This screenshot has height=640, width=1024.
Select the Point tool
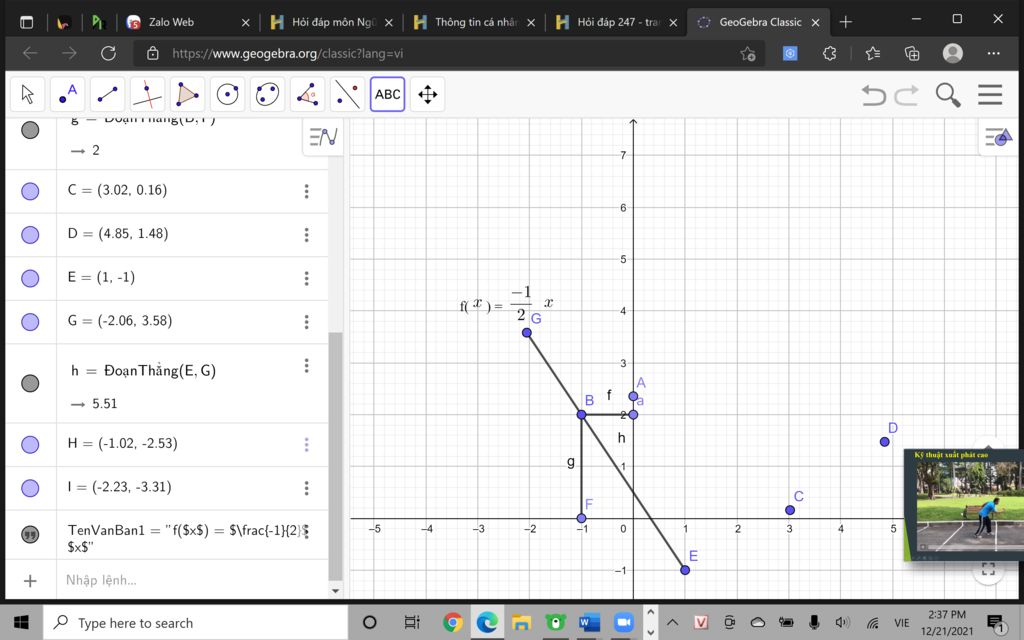pos(68,94)
